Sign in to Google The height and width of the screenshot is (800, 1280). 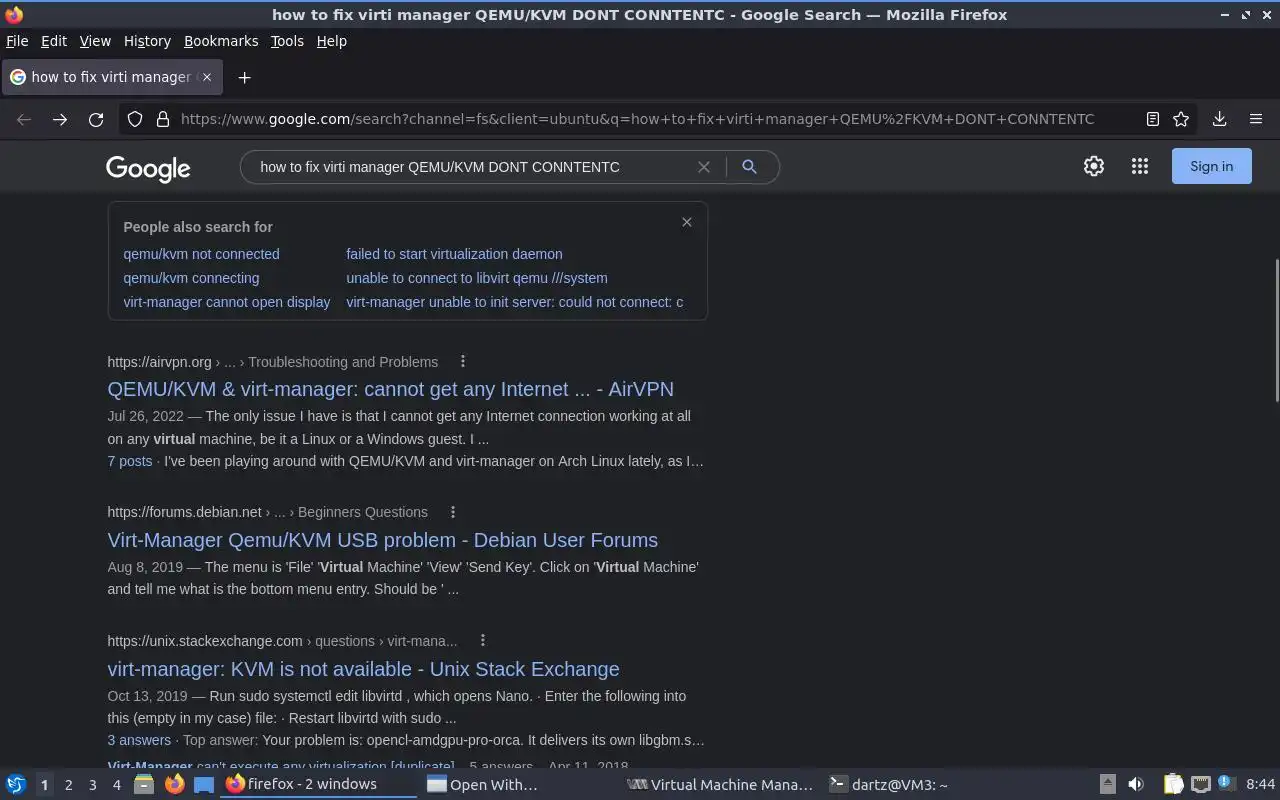pos(1211,166)
